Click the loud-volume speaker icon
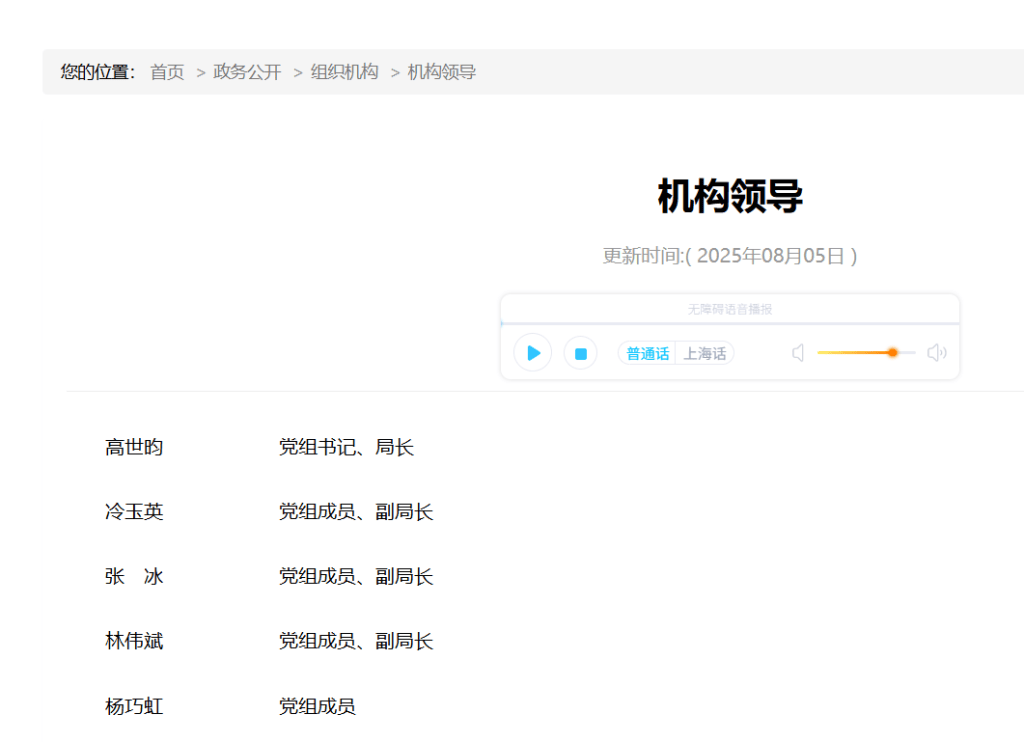Screen dimensions: 1024x742 pos(936,353)
